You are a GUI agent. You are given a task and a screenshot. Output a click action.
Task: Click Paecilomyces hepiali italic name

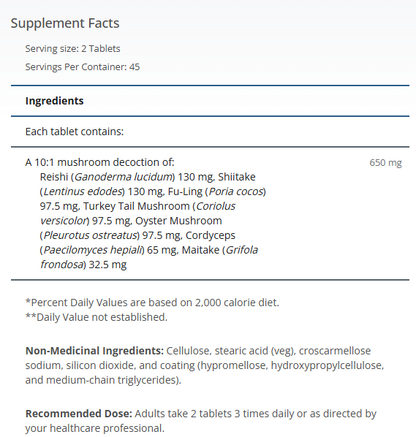tap(92, 250)
